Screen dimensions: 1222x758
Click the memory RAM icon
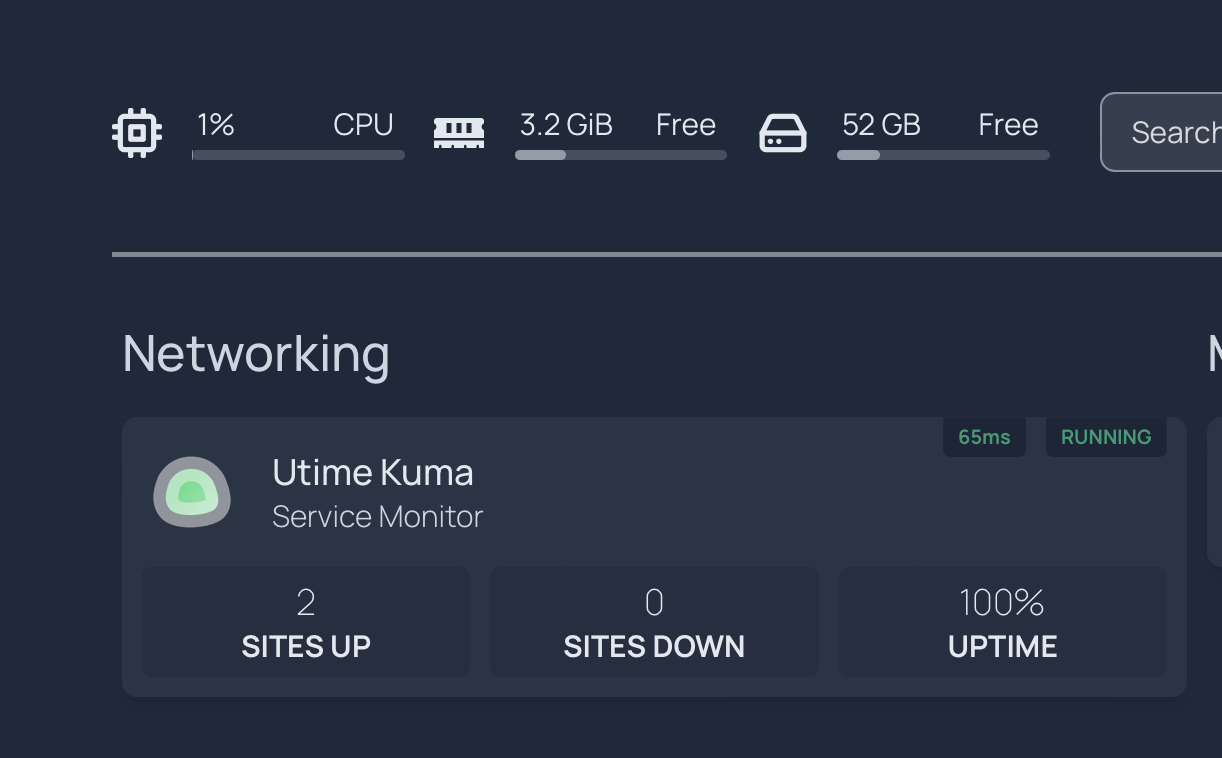(x=459, y=131)
